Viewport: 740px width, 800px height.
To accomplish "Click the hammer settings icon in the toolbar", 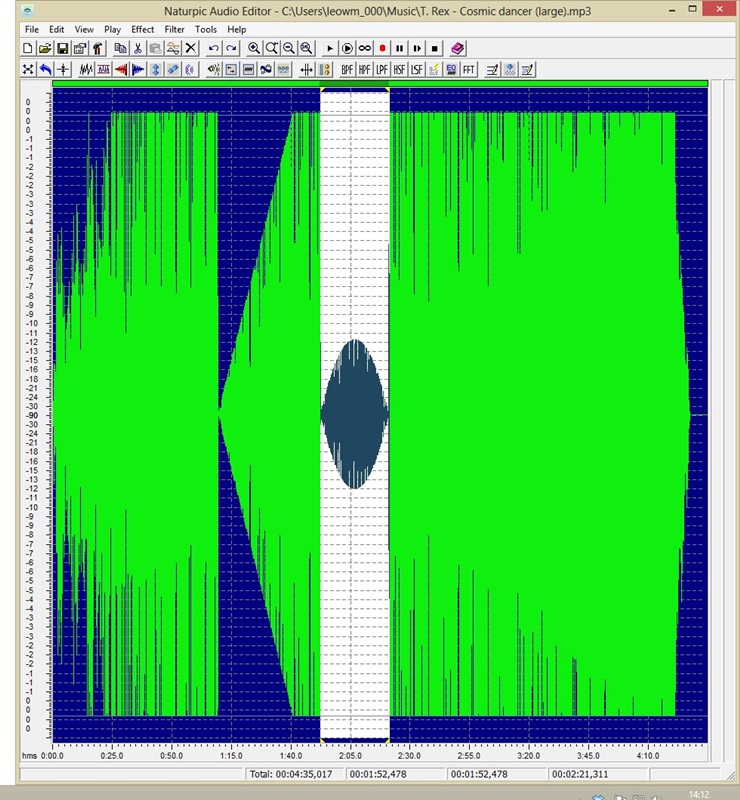I will click(97, 48).
